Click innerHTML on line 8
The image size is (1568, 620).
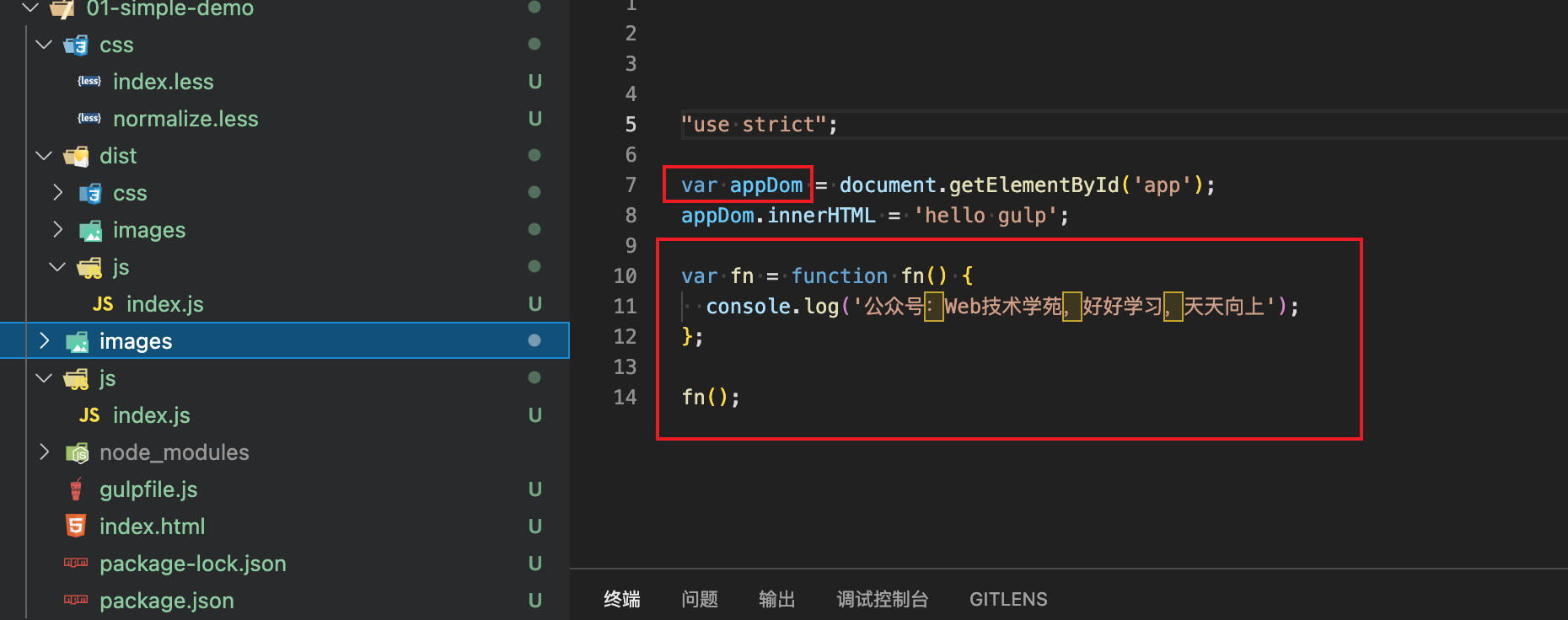point(821,216)
